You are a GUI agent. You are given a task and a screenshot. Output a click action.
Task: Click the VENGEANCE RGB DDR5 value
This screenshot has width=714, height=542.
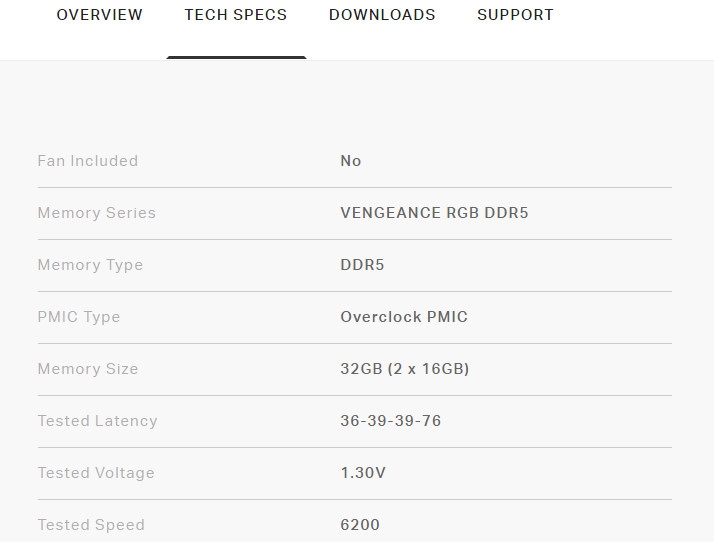(x=434, y=213)
